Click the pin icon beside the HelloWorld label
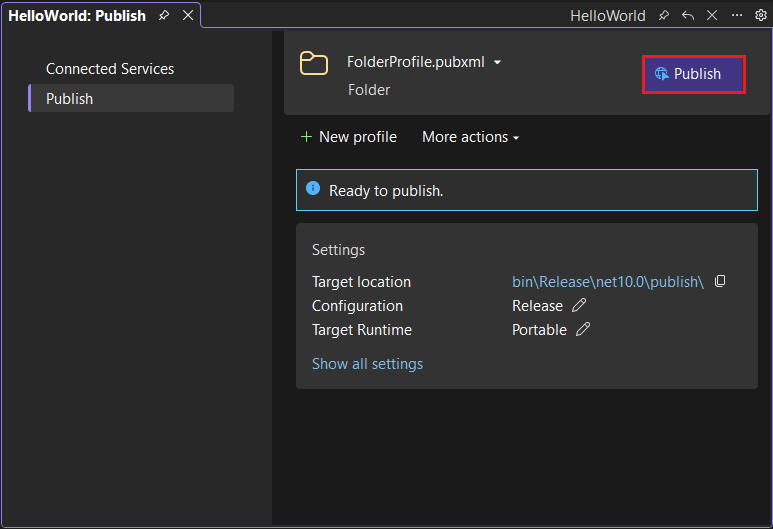The height and width of the screenshot is (529, 773). (x=665, y=16)
